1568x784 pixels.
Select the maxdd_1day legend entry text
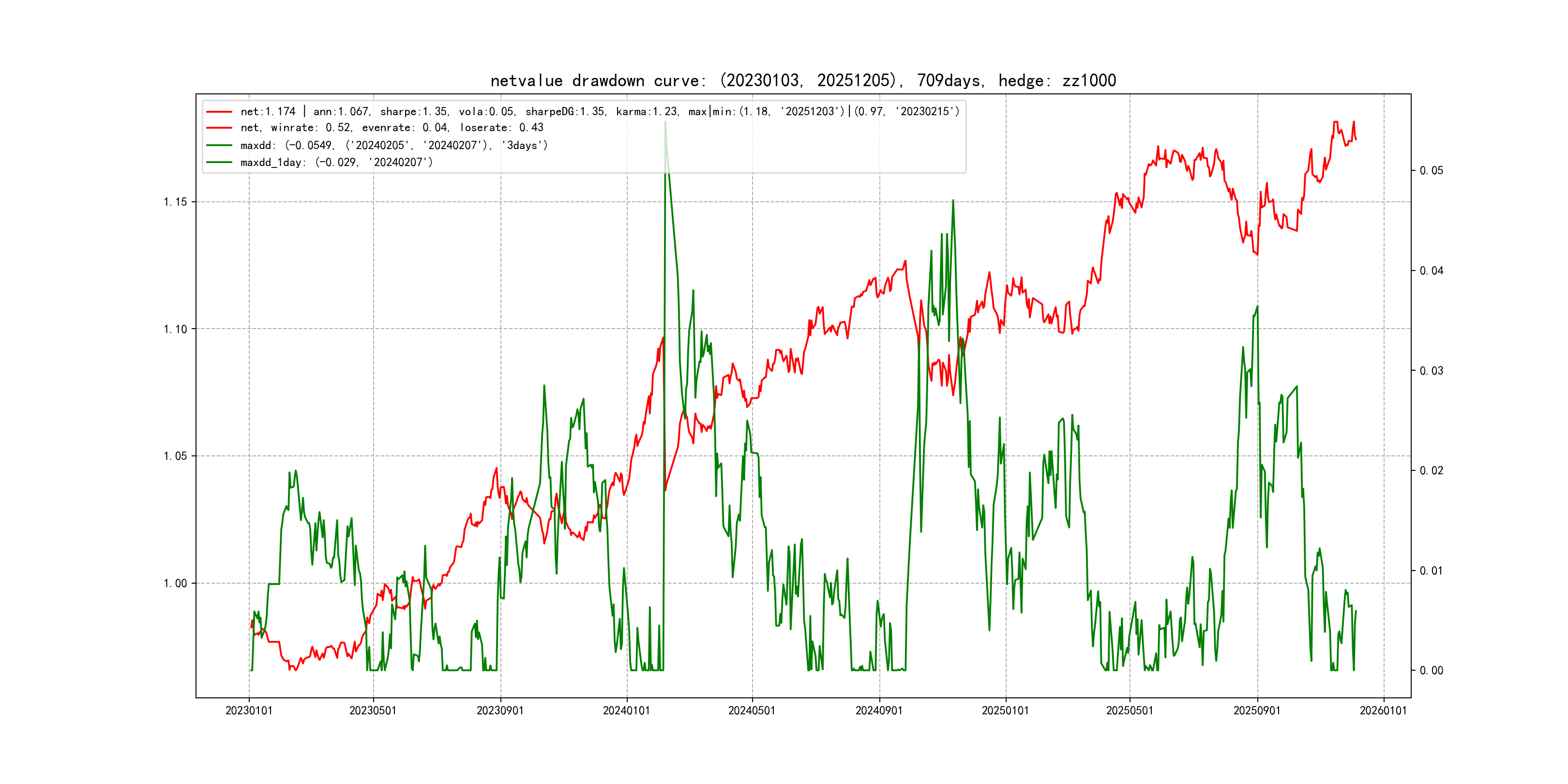coord(336,163)
